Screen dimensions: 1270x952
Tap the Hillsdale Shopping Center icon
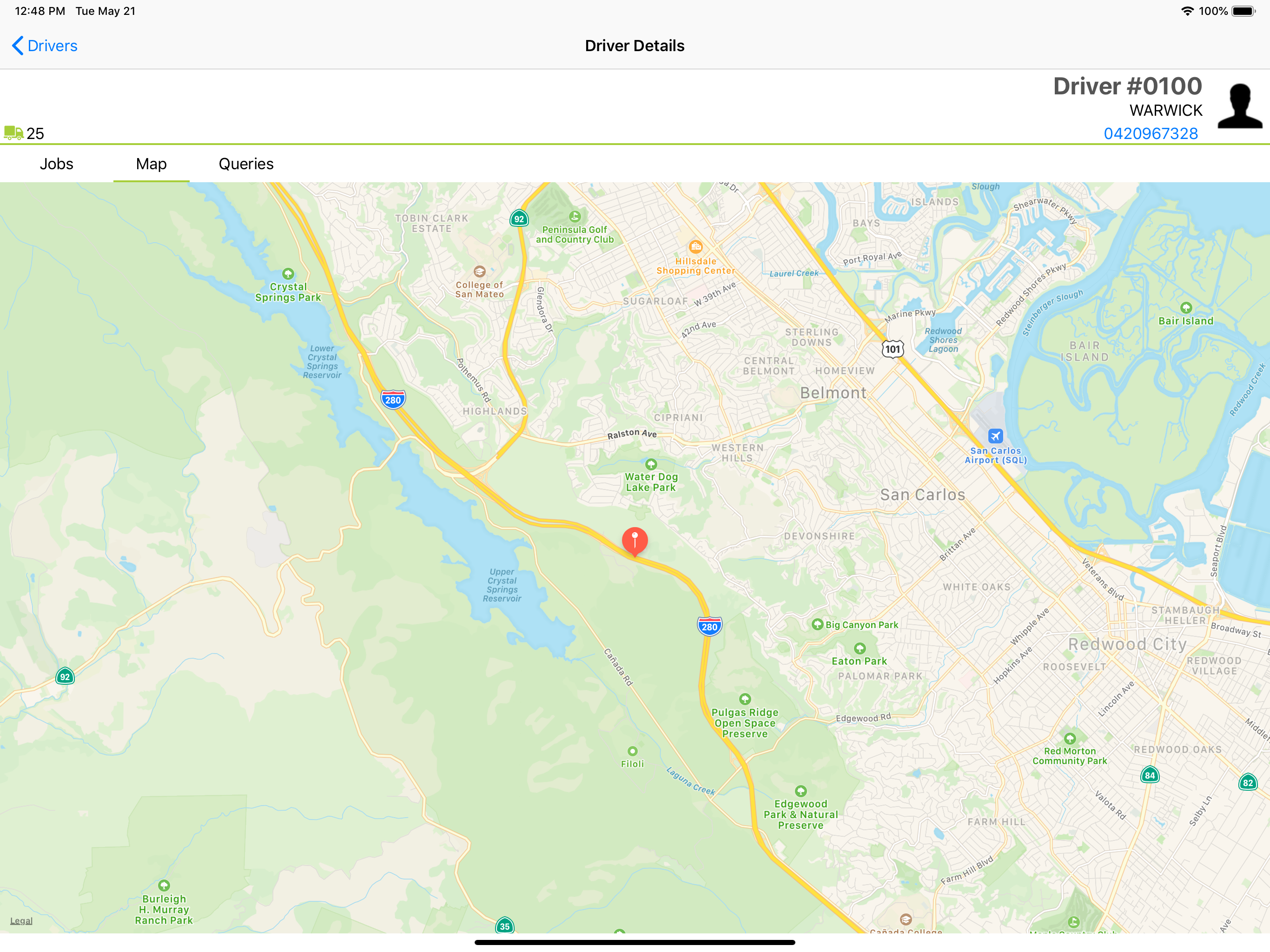[695, 247]
